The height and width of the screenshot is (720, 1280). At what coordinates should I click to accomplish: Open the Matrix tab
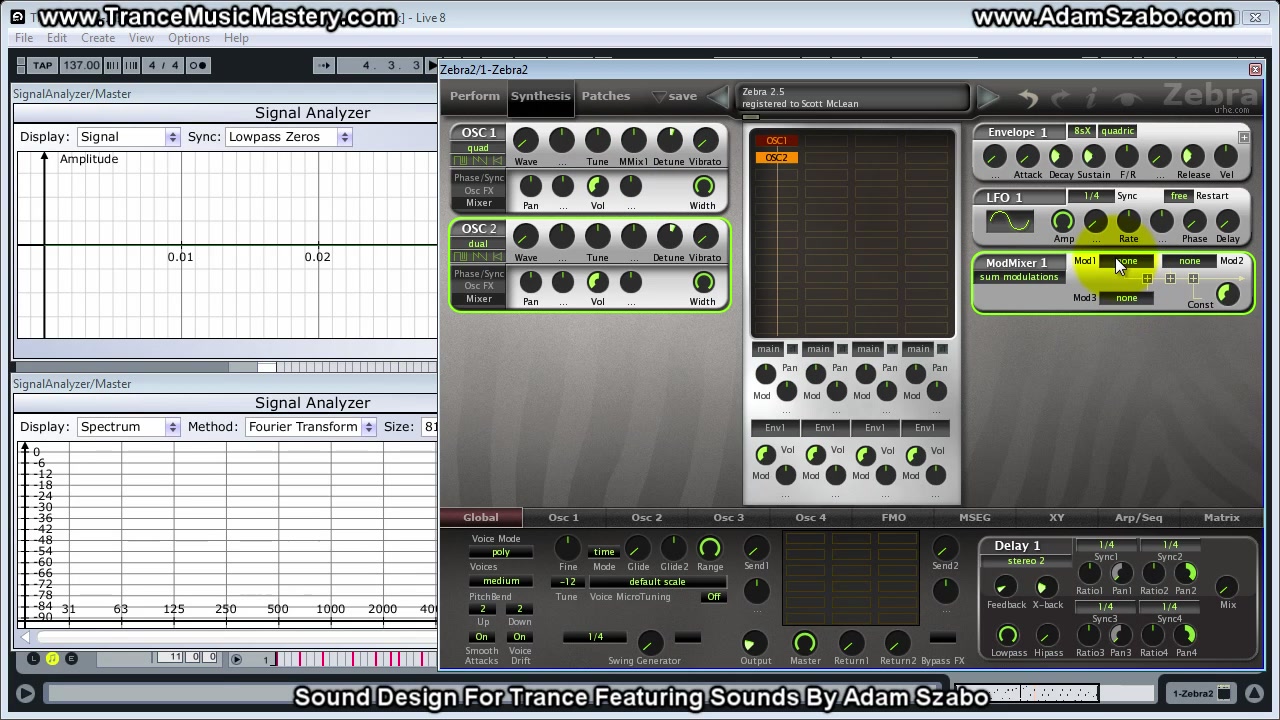1222,518
